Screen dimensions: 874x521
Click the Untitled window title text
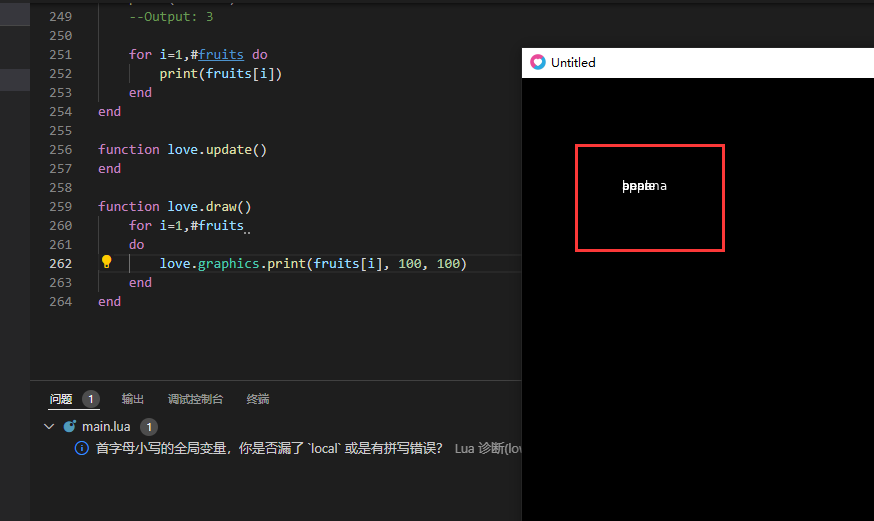coord(573,62)
